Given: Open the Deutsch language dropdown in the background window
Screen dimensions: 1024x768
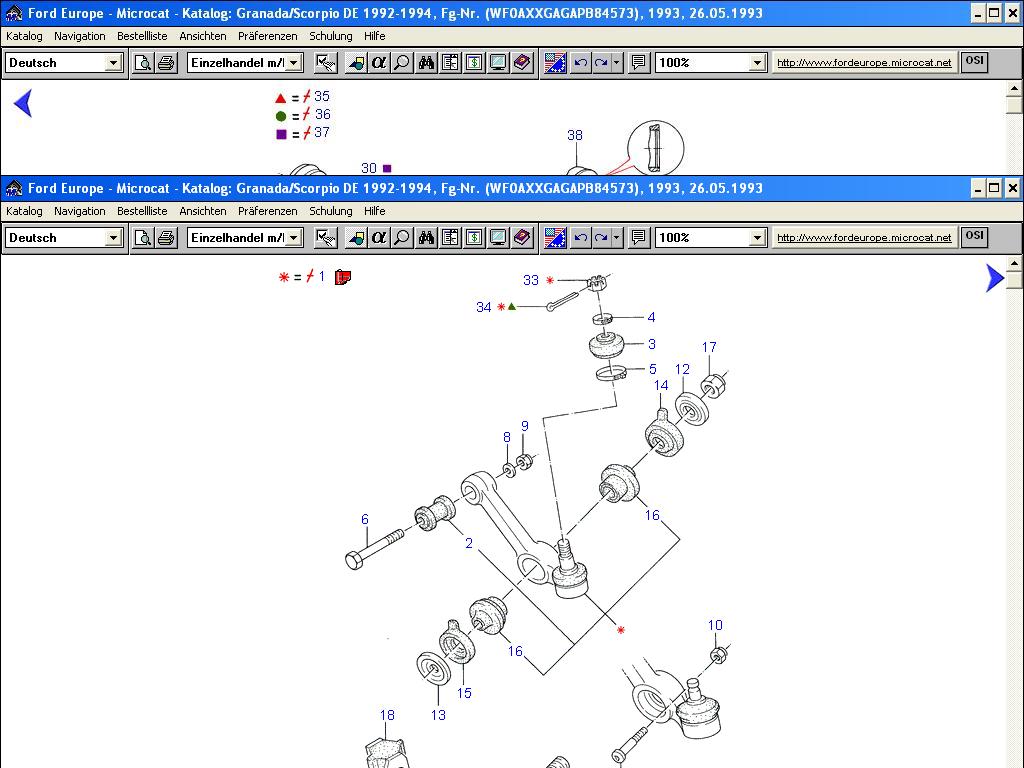Looking at the screenshot, I should click(x=113, y=63).
